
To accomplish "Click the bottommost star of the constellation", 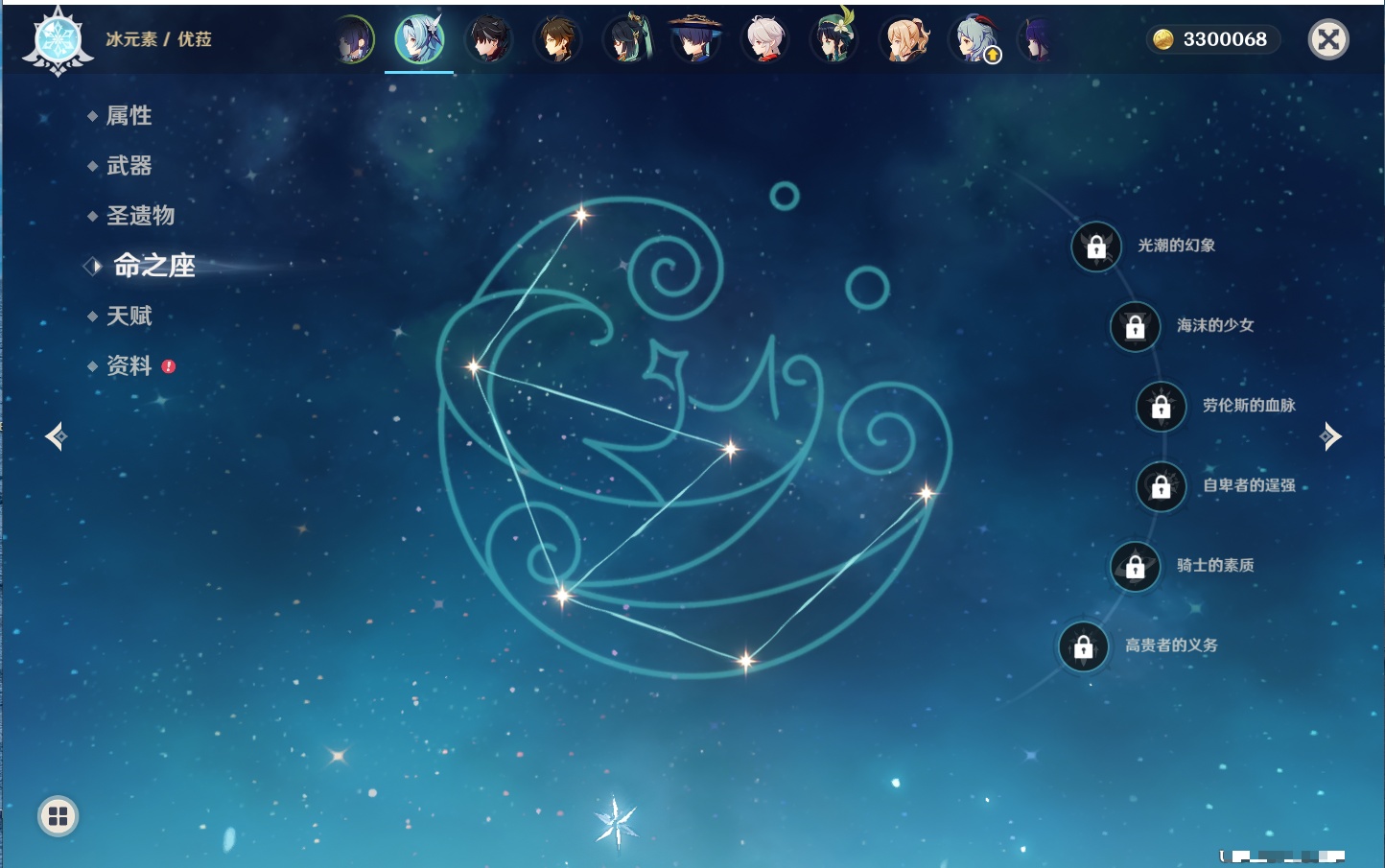I will point(746,661).
